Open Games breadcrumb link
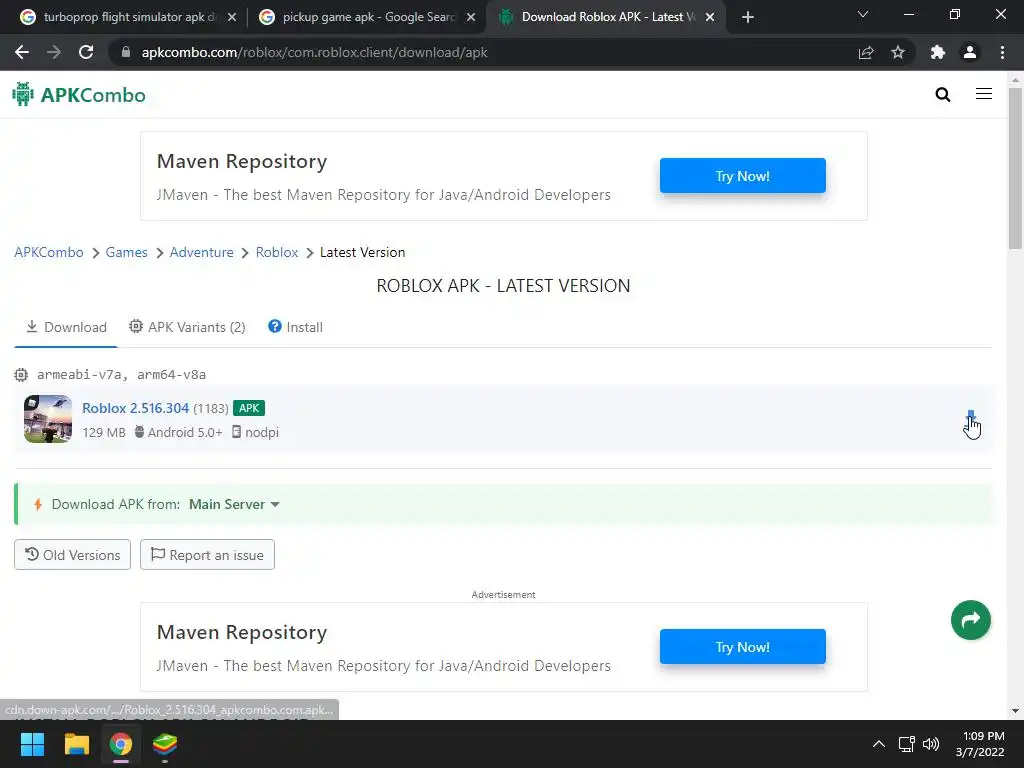 (x=127, y=252)
